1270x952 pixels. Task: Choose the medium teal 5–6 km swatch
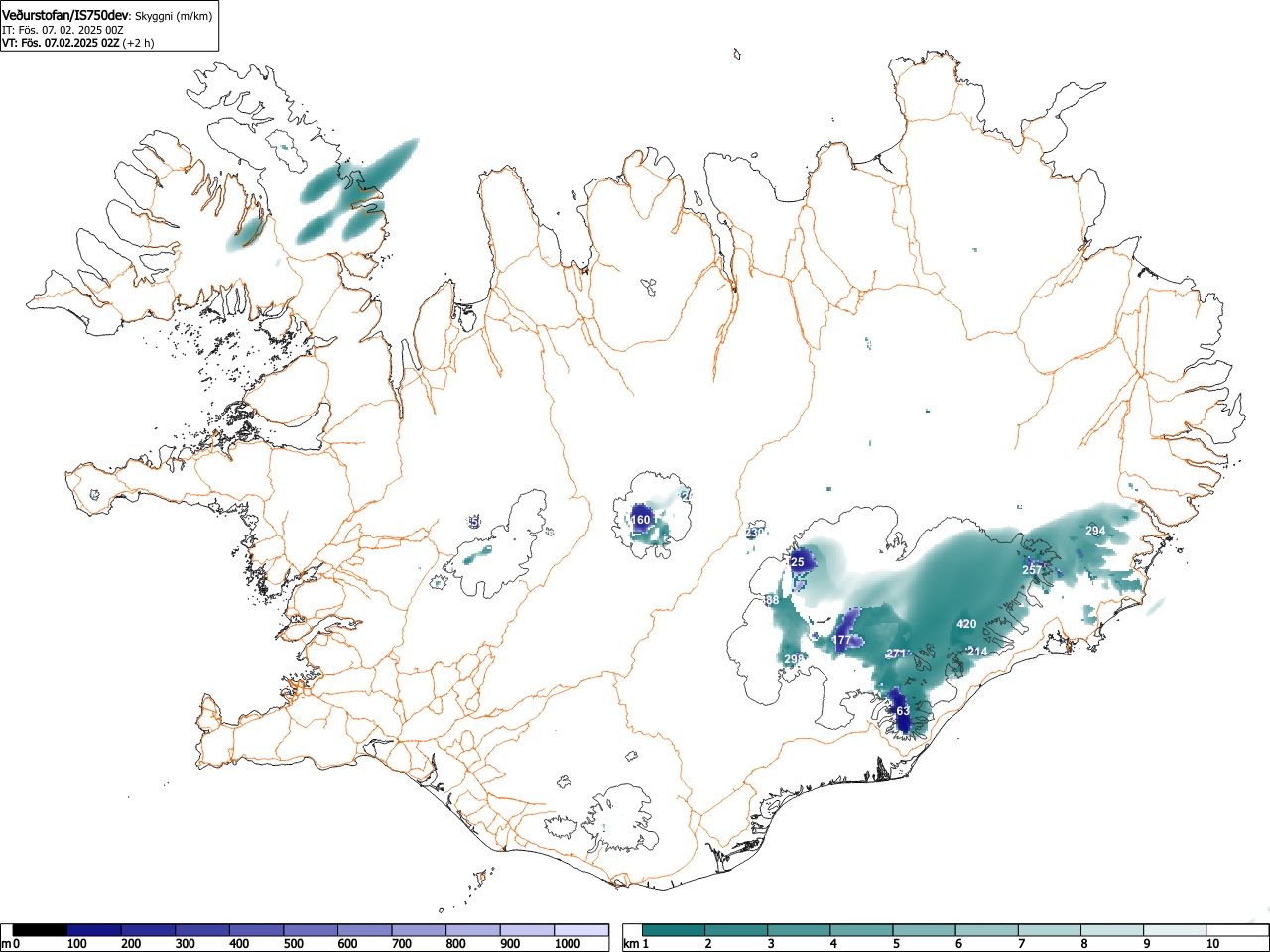(926, 930)
